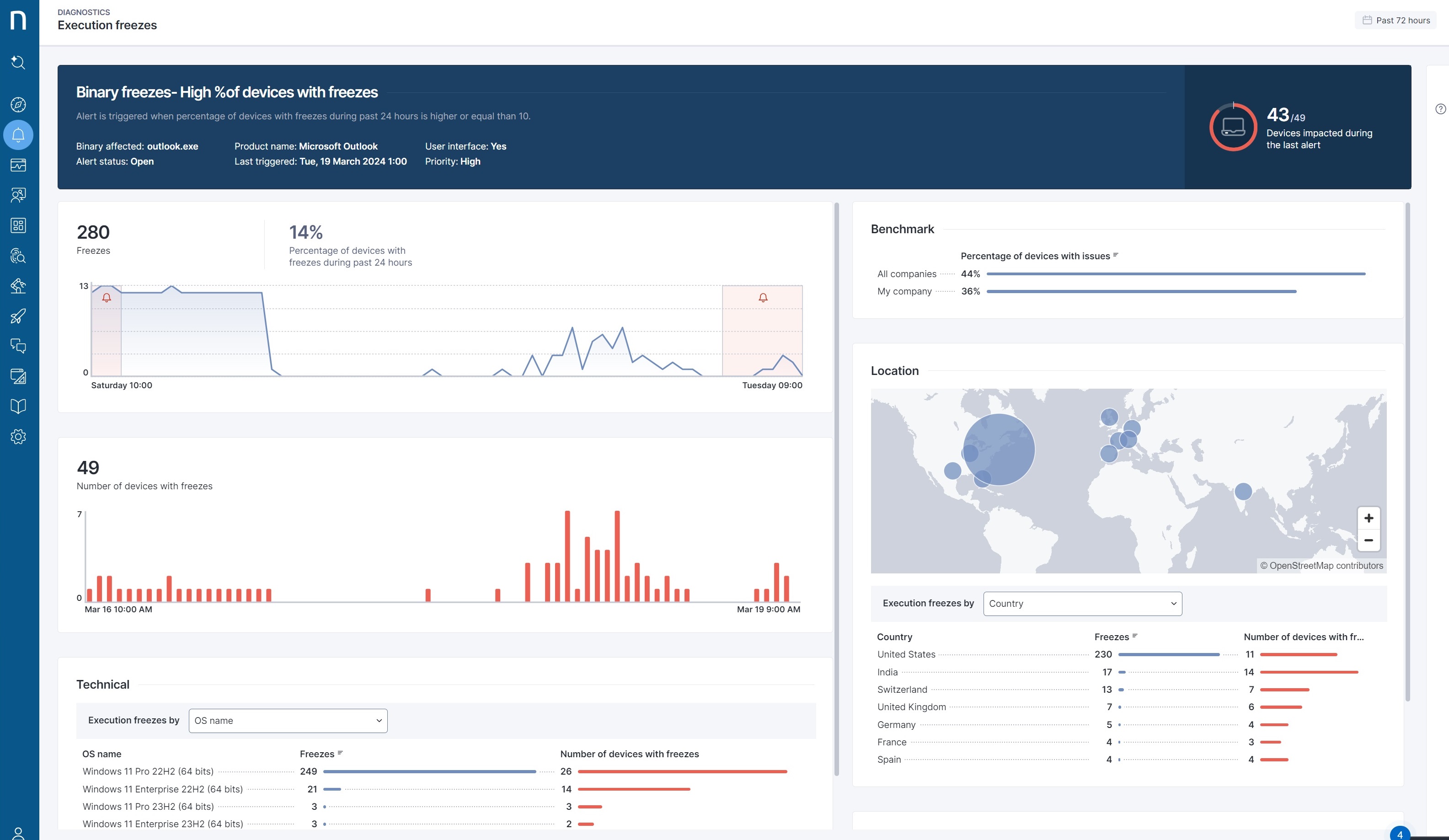Viewport: 1449px width, 840px height.
Task: Click the help question mark icon
Action: [x=1440, y=109]
